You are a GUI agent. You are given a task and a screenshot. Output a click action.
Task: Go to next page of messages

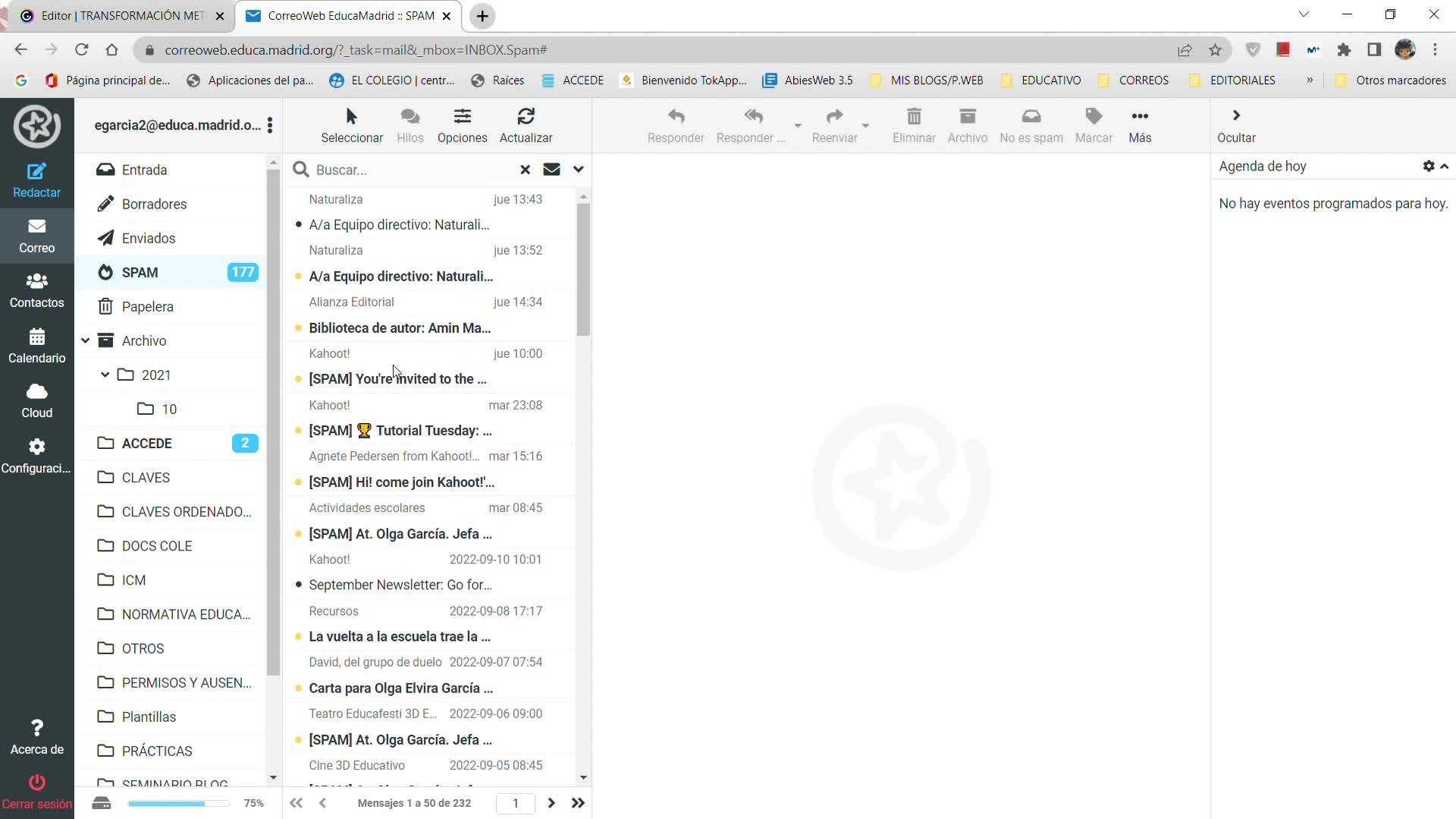pos(551,803)
